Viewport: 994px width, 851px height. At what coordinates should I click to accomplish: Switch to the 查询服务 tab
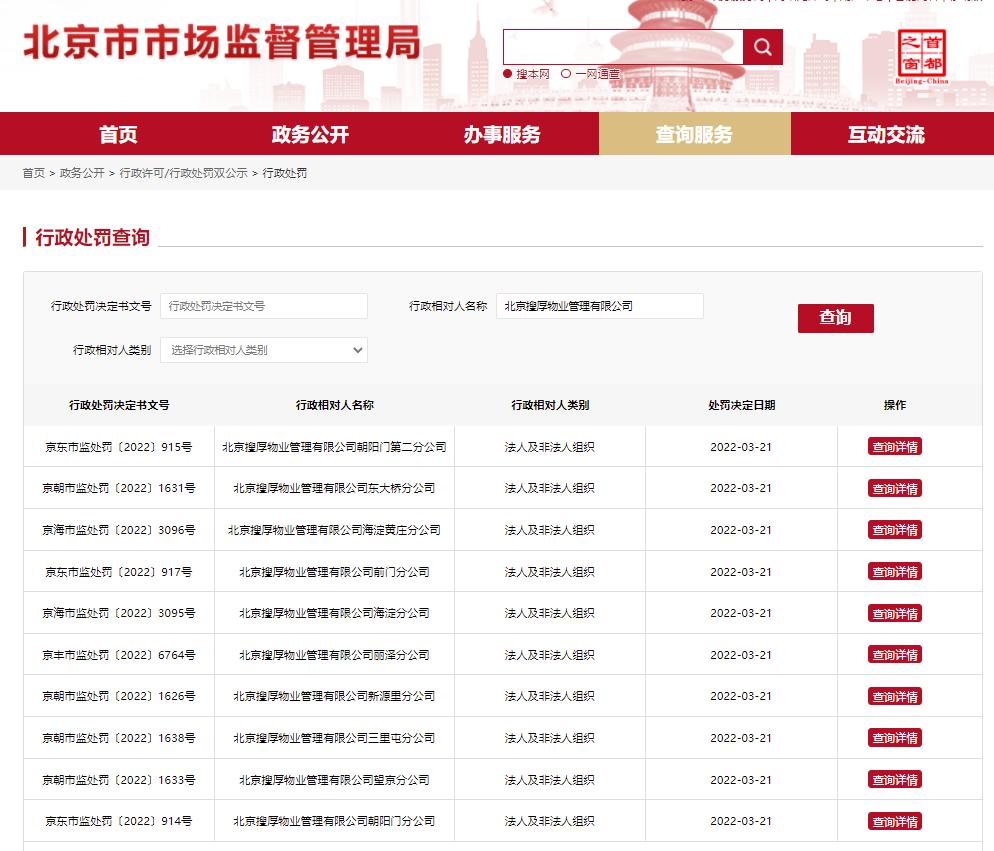tap(694, 133)
